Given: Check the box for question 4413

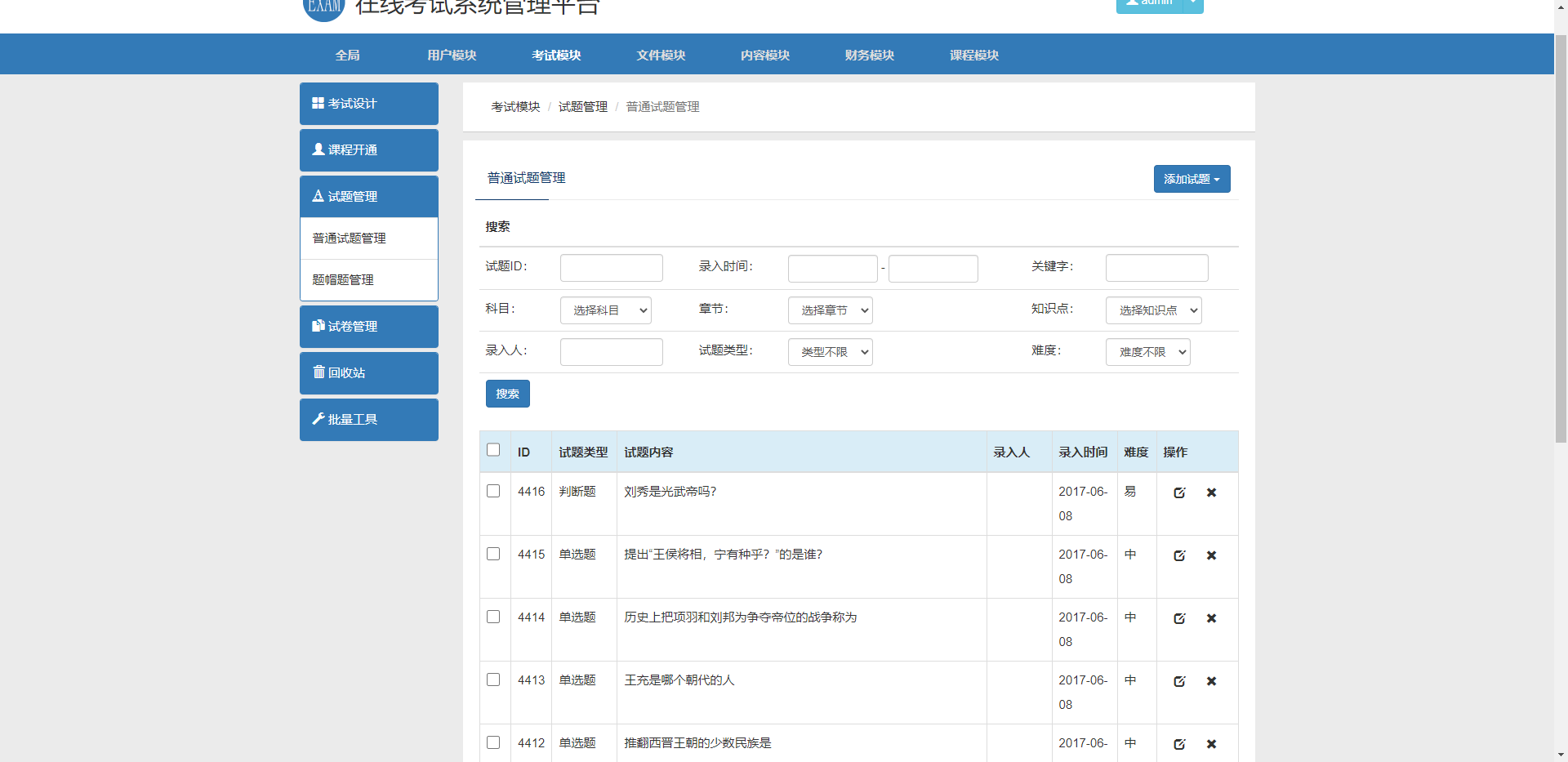Looking at the screenshot, I should [493, 680].
